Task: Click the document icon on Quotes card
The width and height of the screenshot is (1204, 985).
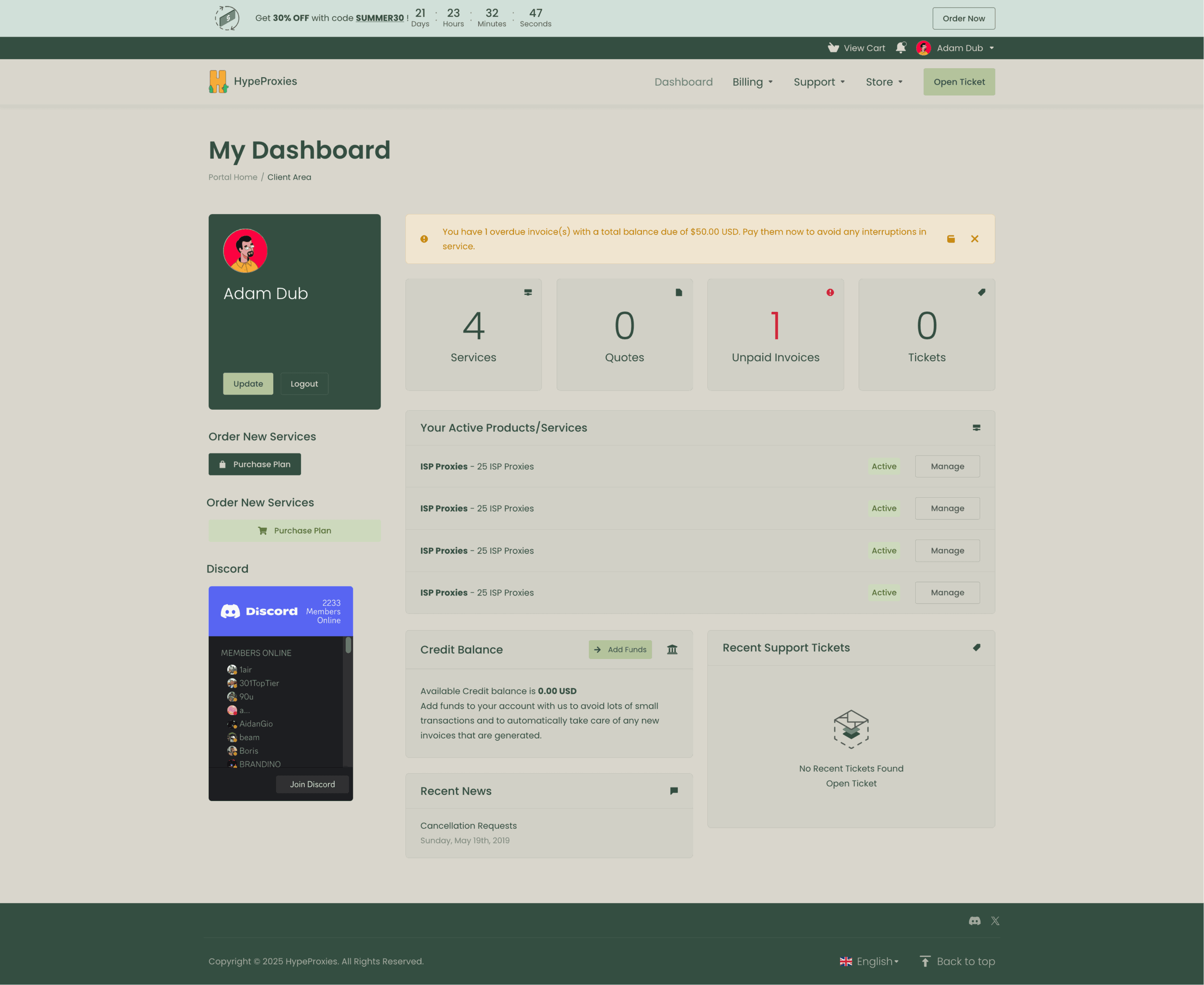Action: (679, 292)
